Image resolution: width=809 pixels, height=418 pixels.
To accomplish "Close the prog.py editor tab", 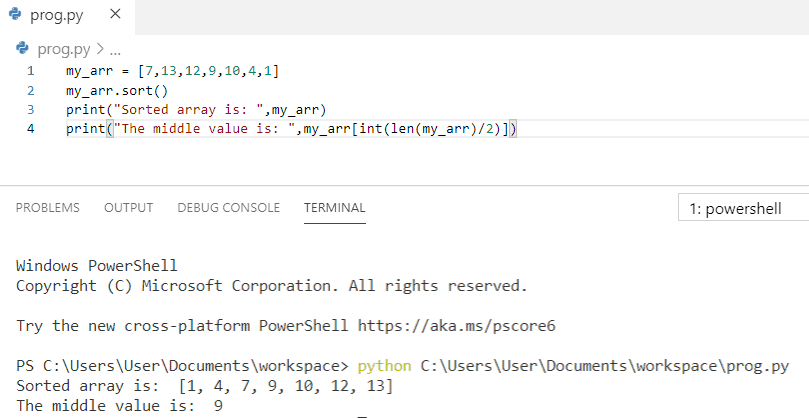I will click(x=116, y=14).
